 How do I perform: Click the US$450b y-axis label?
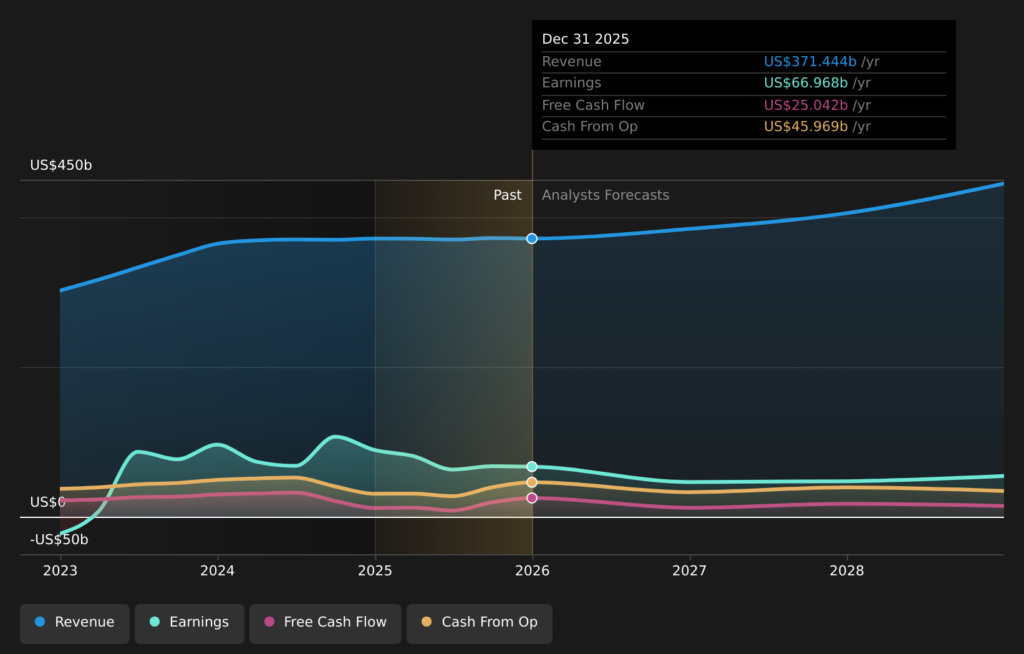61,165
